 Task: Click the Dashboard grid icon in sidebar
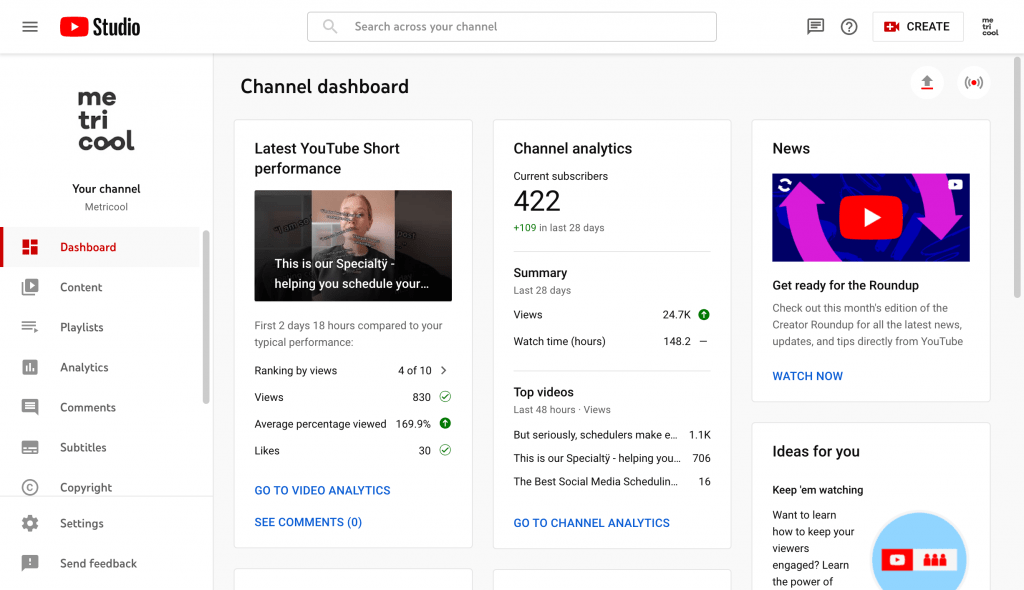coord(30,247)
